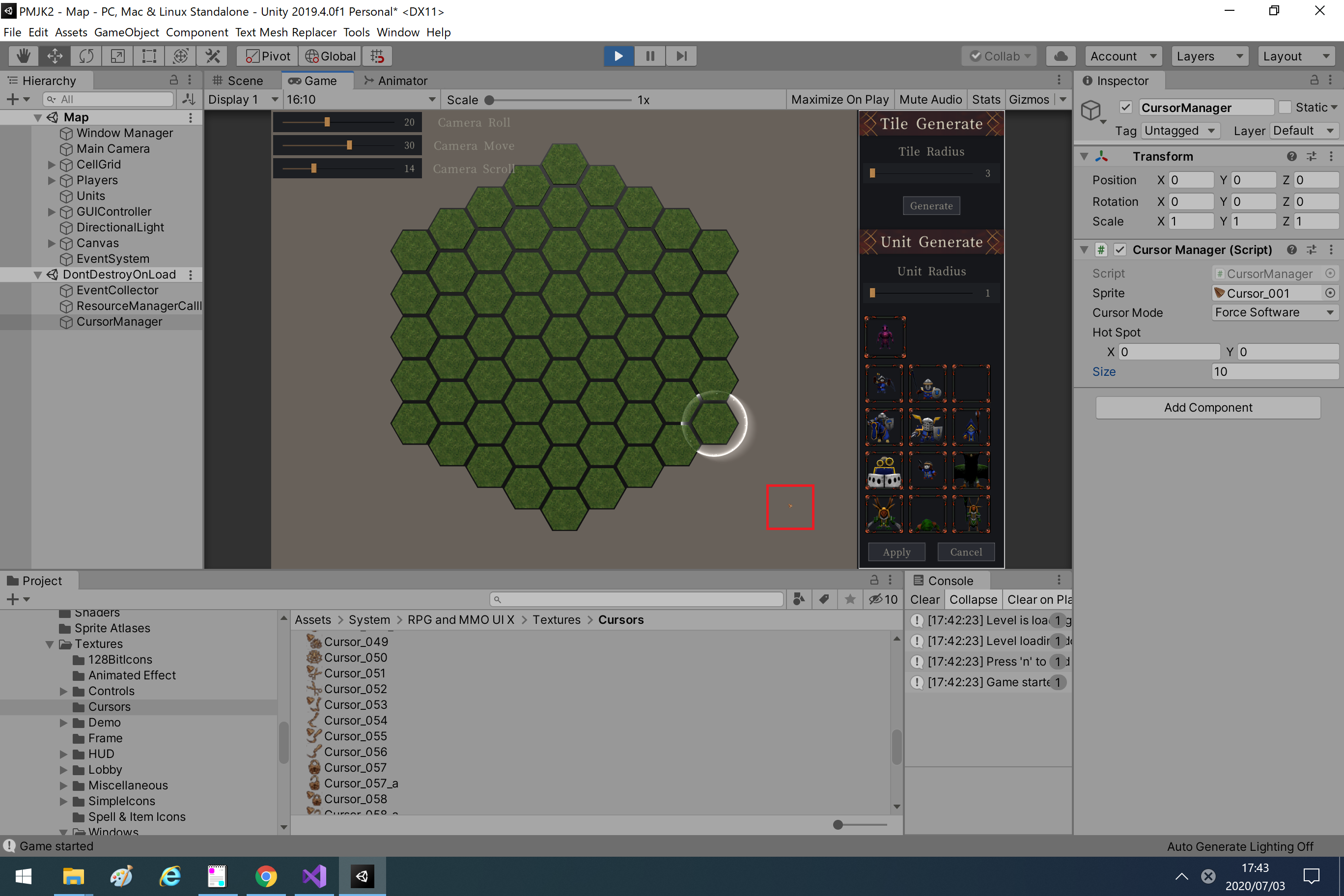Toggle the CursorManager active checkbox
The width and height of the screenshot is (1344, 896).
pyautogui.click(x=1126, y=108)
